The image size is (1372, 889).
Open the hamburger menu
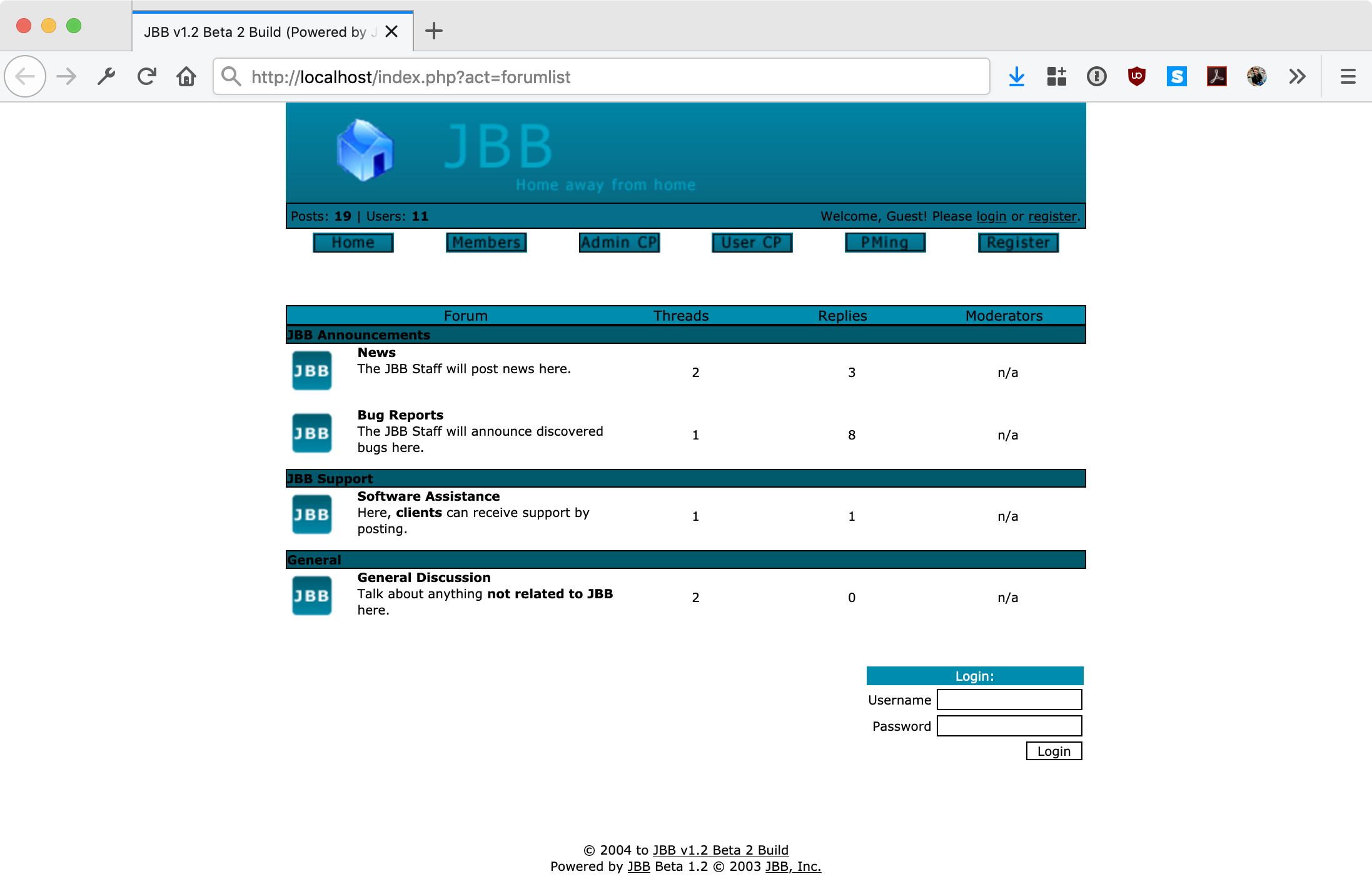(1347, 76)
